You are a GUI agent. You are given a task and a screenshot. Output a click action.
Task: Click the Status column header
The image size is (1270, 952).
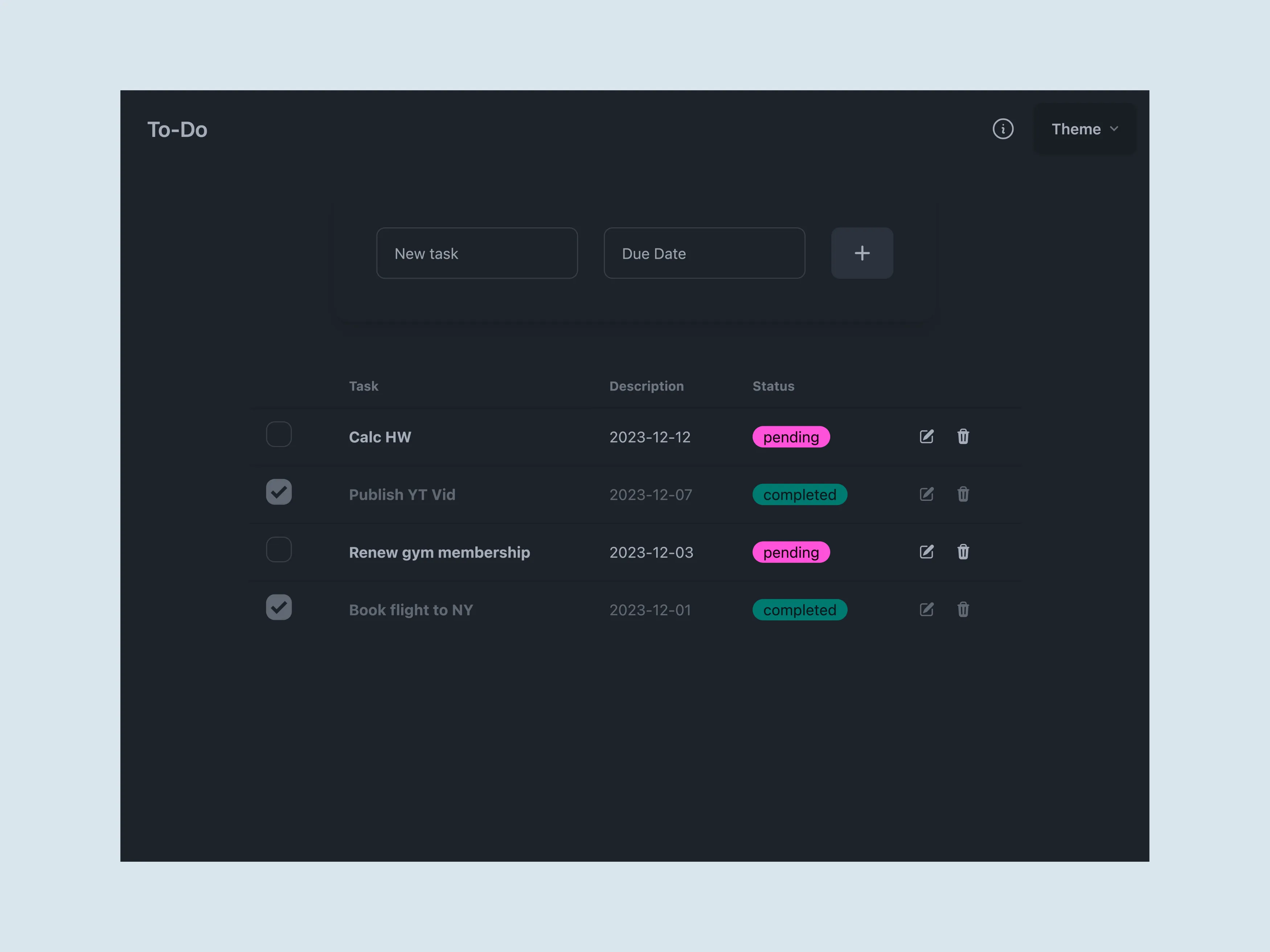pyautogui.click(x=773, y=386)
